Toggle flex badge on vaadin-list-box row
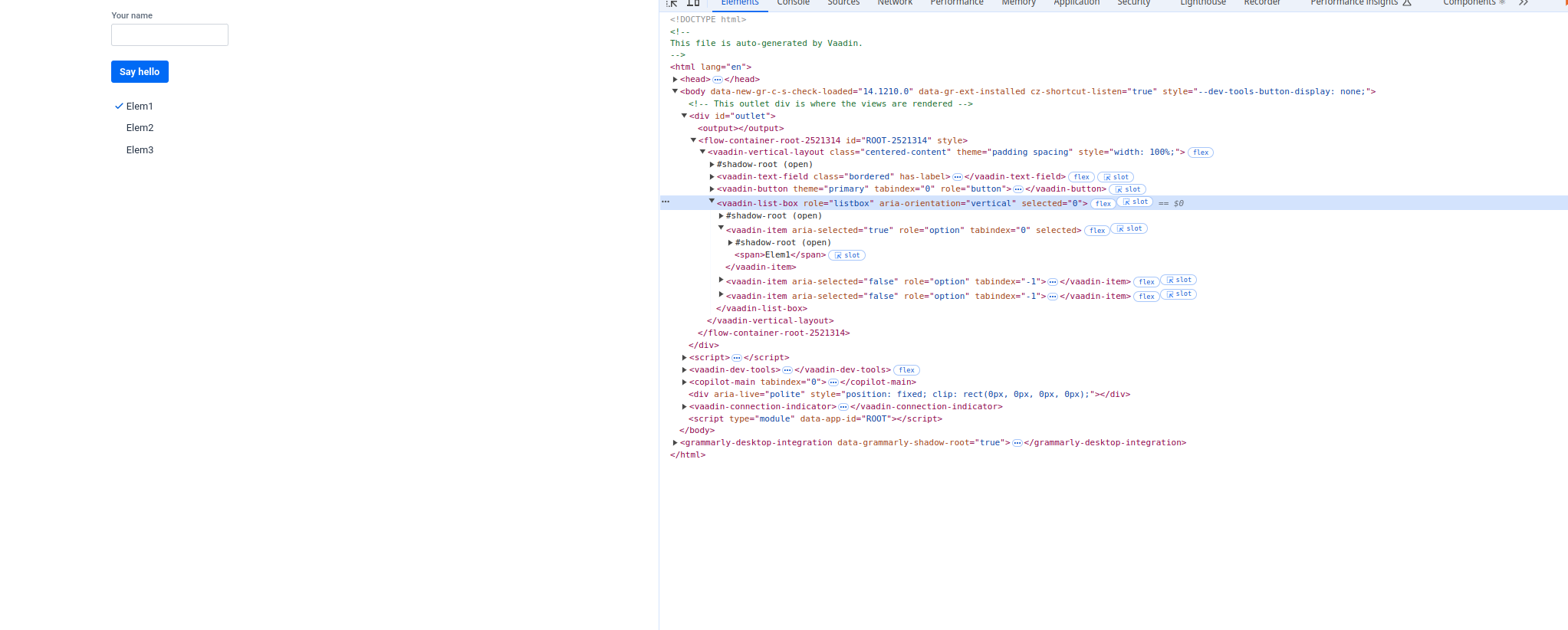Viewport: 1568px width, 630px height. 1103,204
